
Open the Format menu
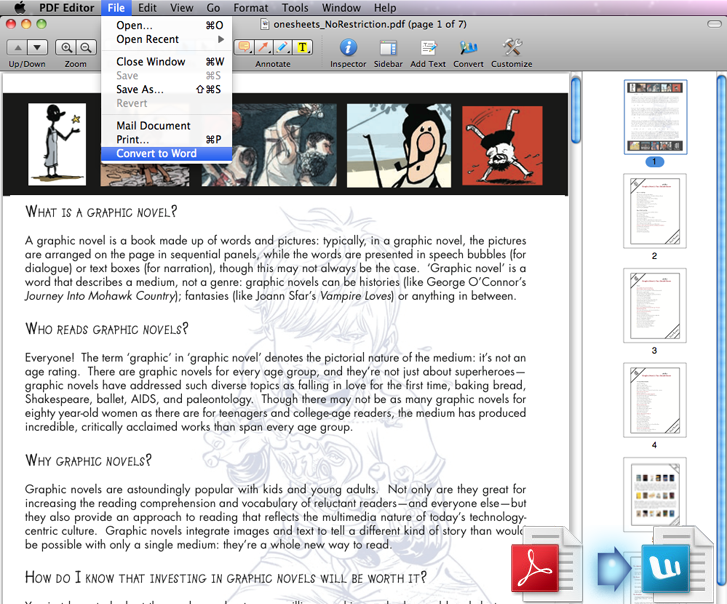coord(251,8)
